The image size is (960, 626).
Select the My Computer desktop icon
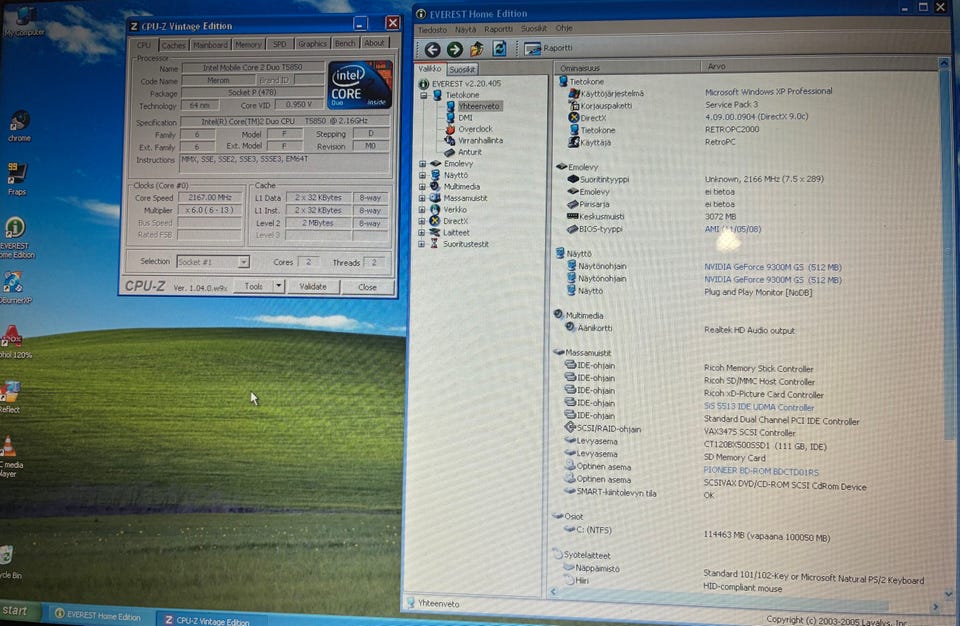23,21
